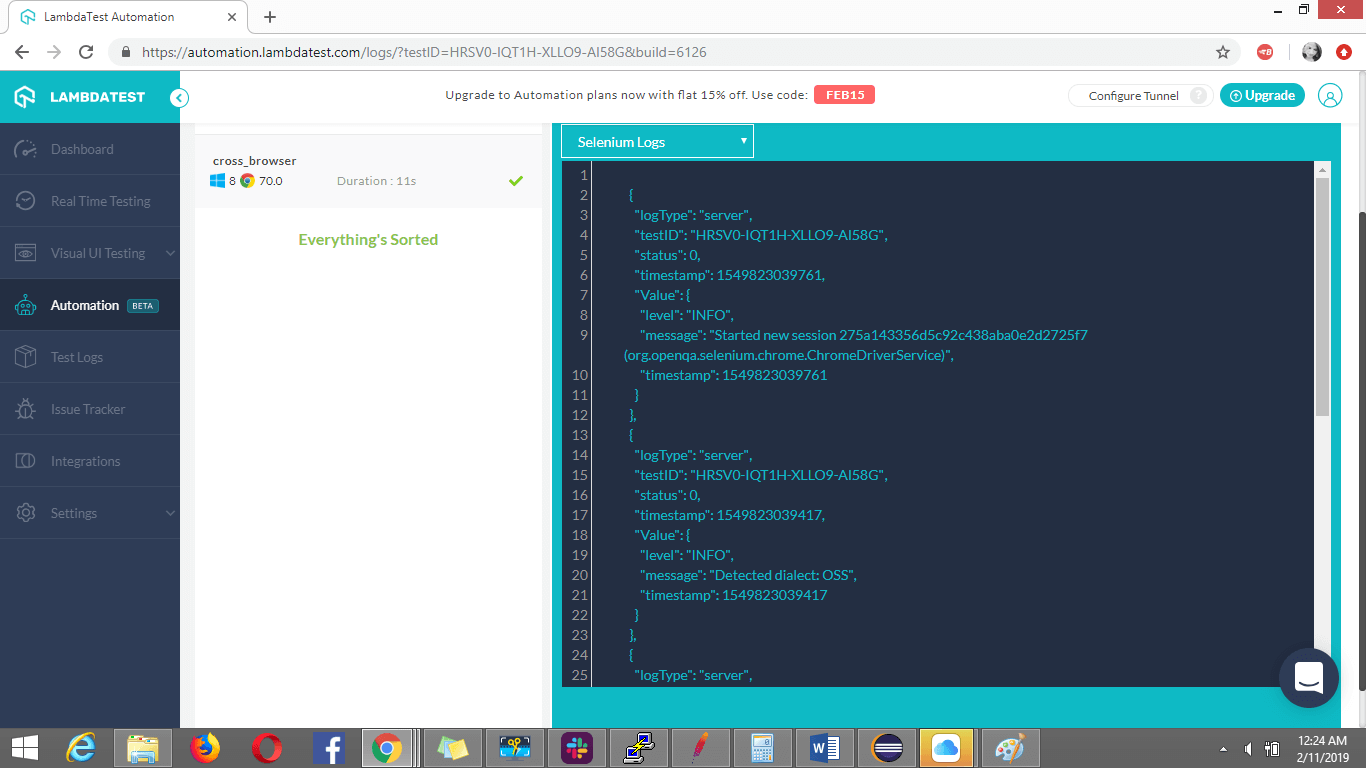Open Word from taskbar

click(825, 747)
